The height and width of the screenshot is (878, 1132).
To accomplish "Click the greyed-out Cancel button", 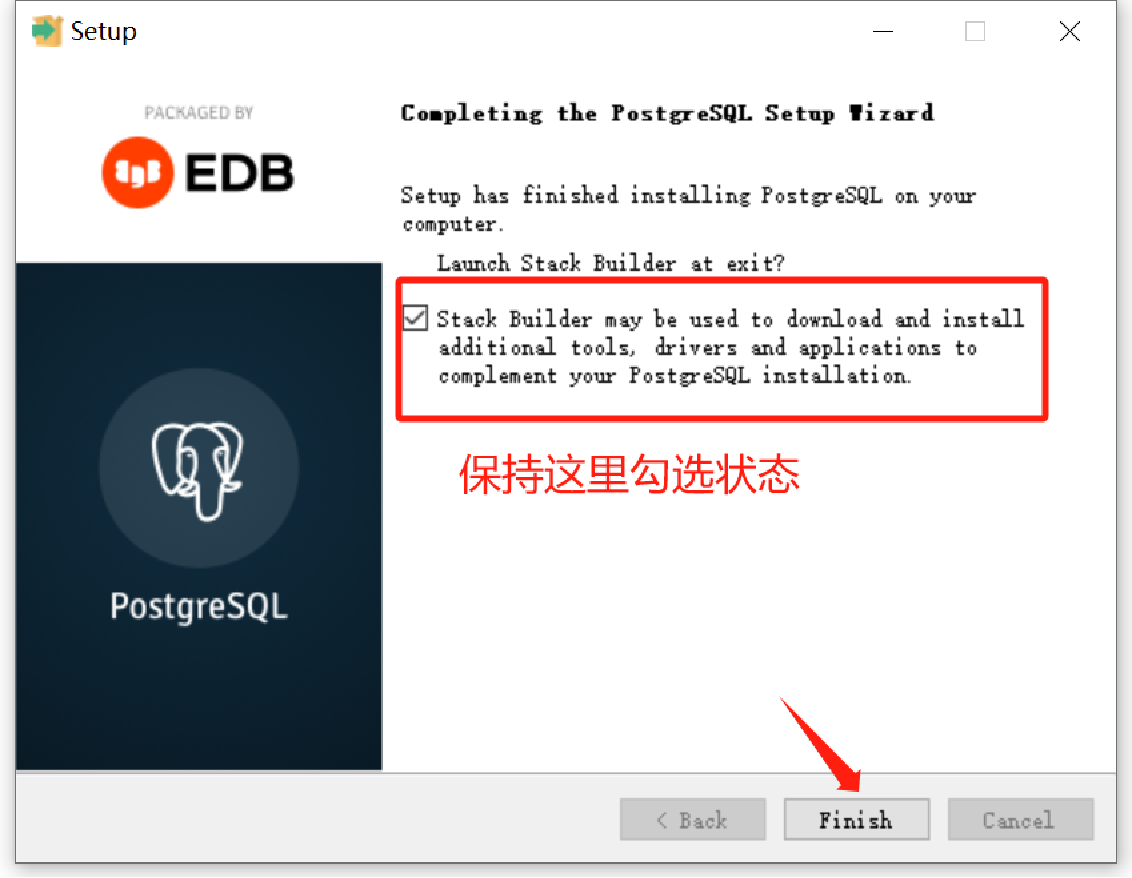I will tap(1020, 820).
